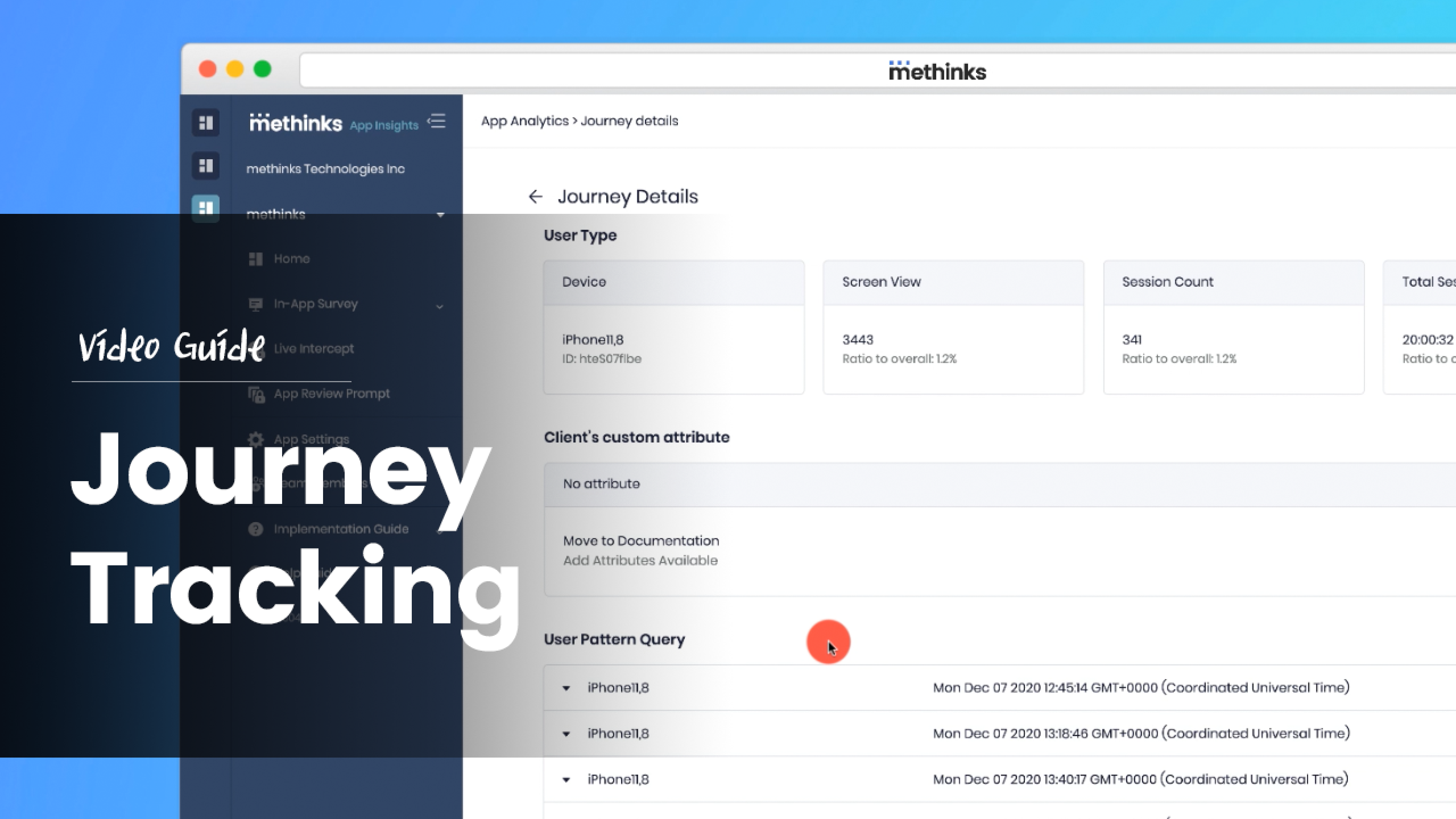Click the top dashboard grid icon in rail

tap(206, 122)
